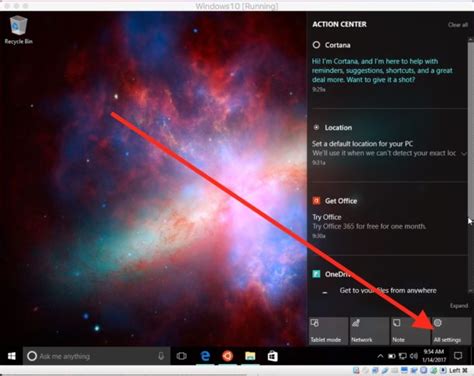474x376 pixels.
Task: Click the orange circular app icon beside Edge
Action: [x=228, y=356]
